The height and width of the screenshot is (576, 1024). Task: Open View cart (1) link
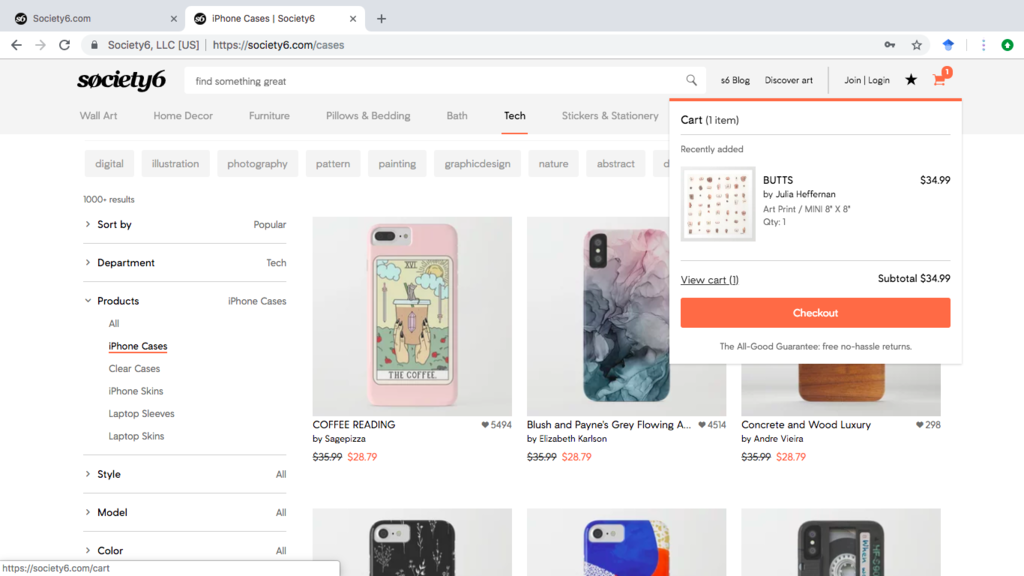pos(709,280)
